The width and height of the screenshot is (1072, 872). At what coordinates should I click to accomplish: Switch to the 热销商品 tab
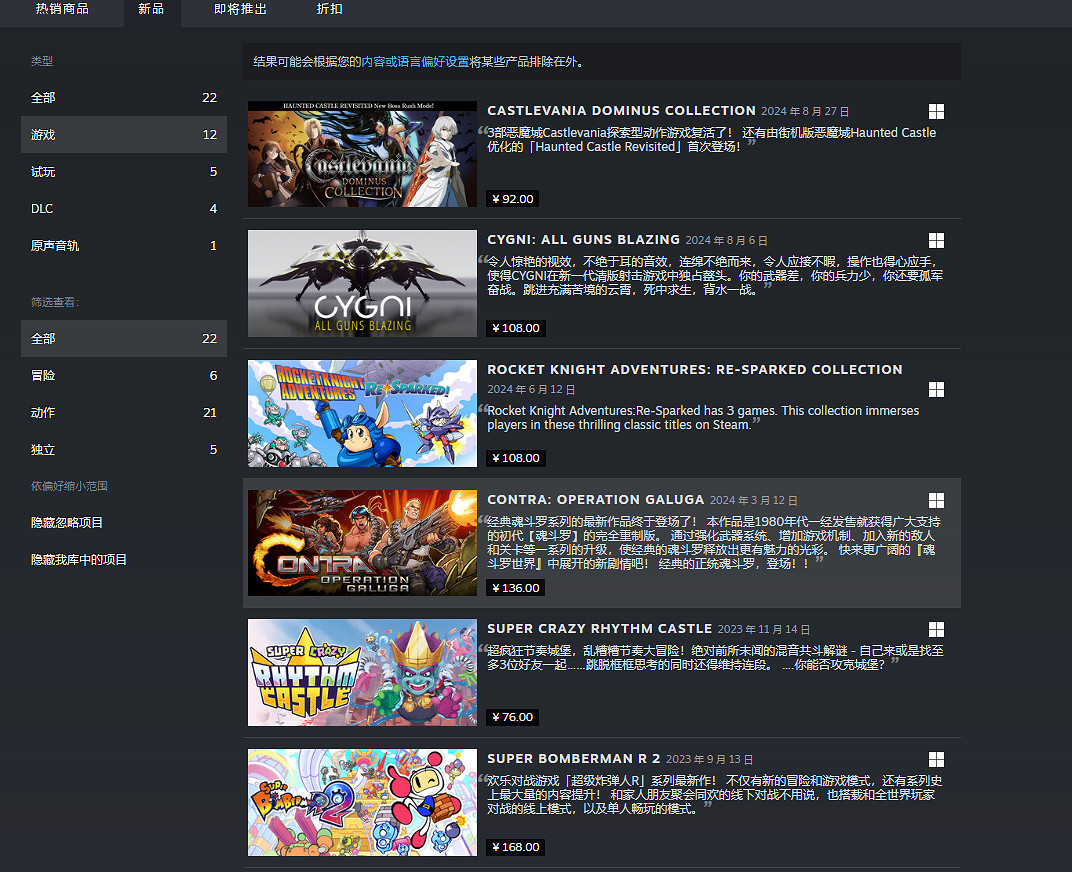62,8
